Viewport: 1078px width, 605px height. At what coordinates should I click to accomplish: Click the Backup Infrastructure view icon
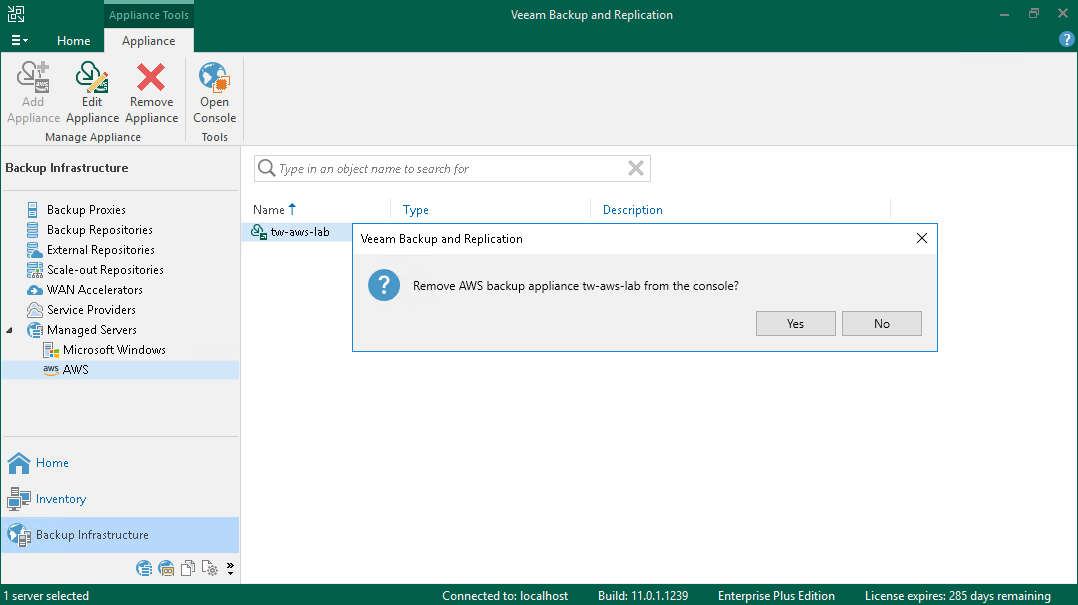[x=19, y=535]
